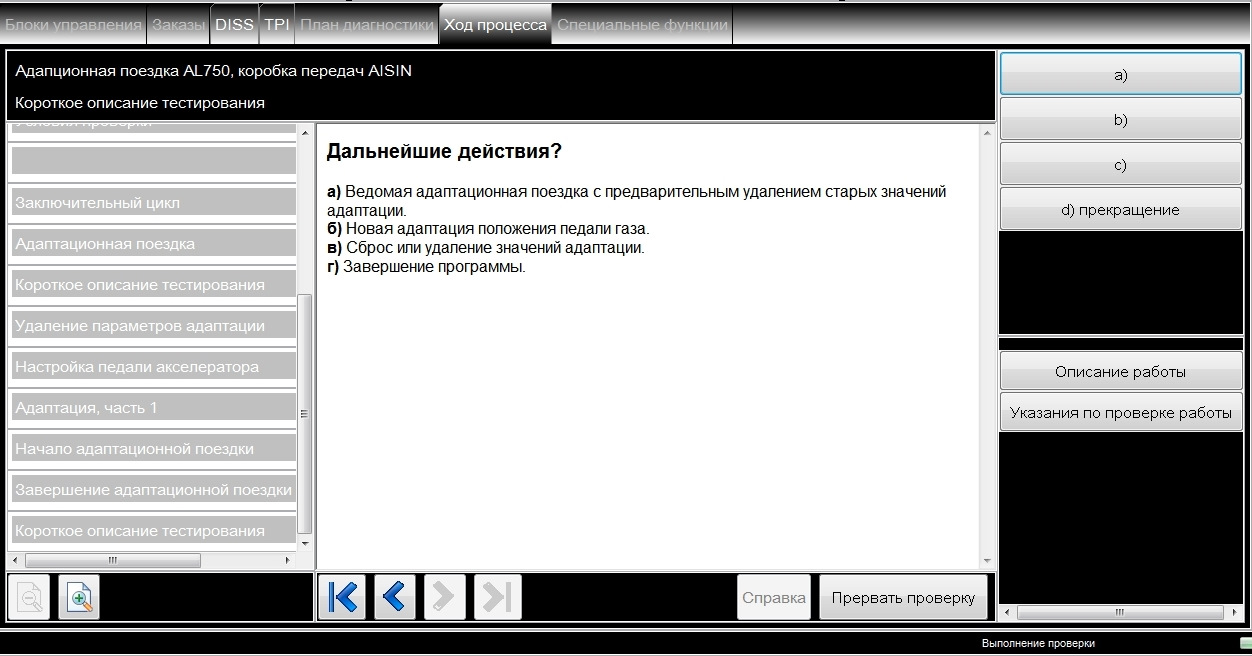The height and width of the screenshot is (656, 1252).
Task: Switch to План диагностики tab
Action: click(367, 25)
